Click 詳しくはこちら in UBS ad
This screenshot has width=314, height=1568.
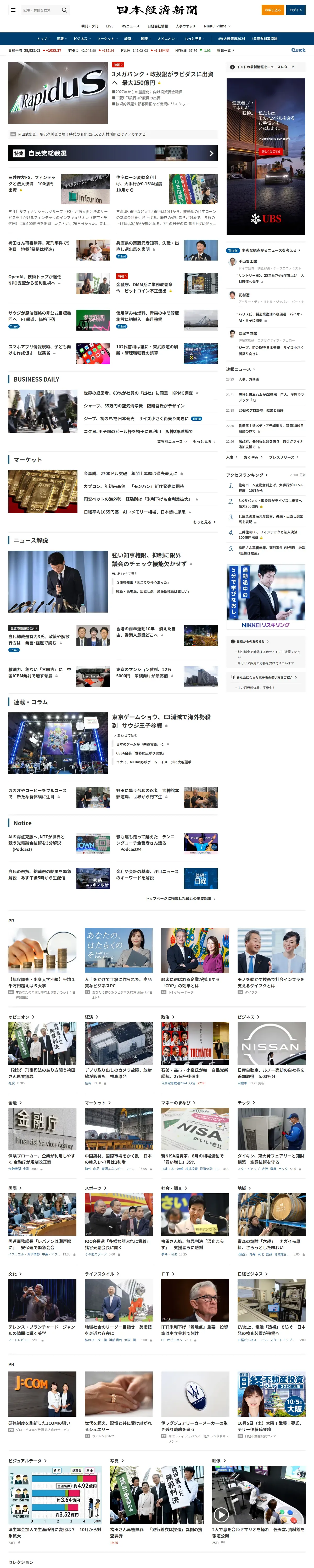271,152
